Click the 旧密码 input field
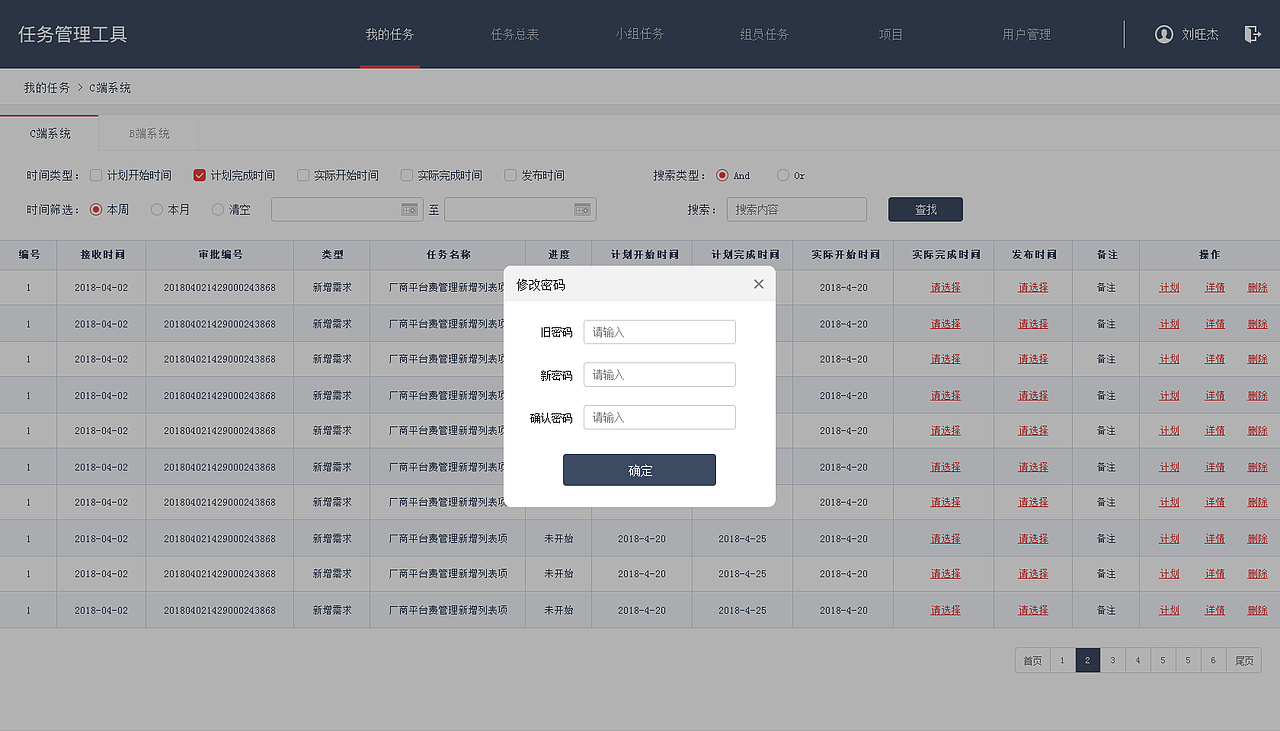Screen dimensions: 1280x731 pyautogui.click(x=659, y=331)
